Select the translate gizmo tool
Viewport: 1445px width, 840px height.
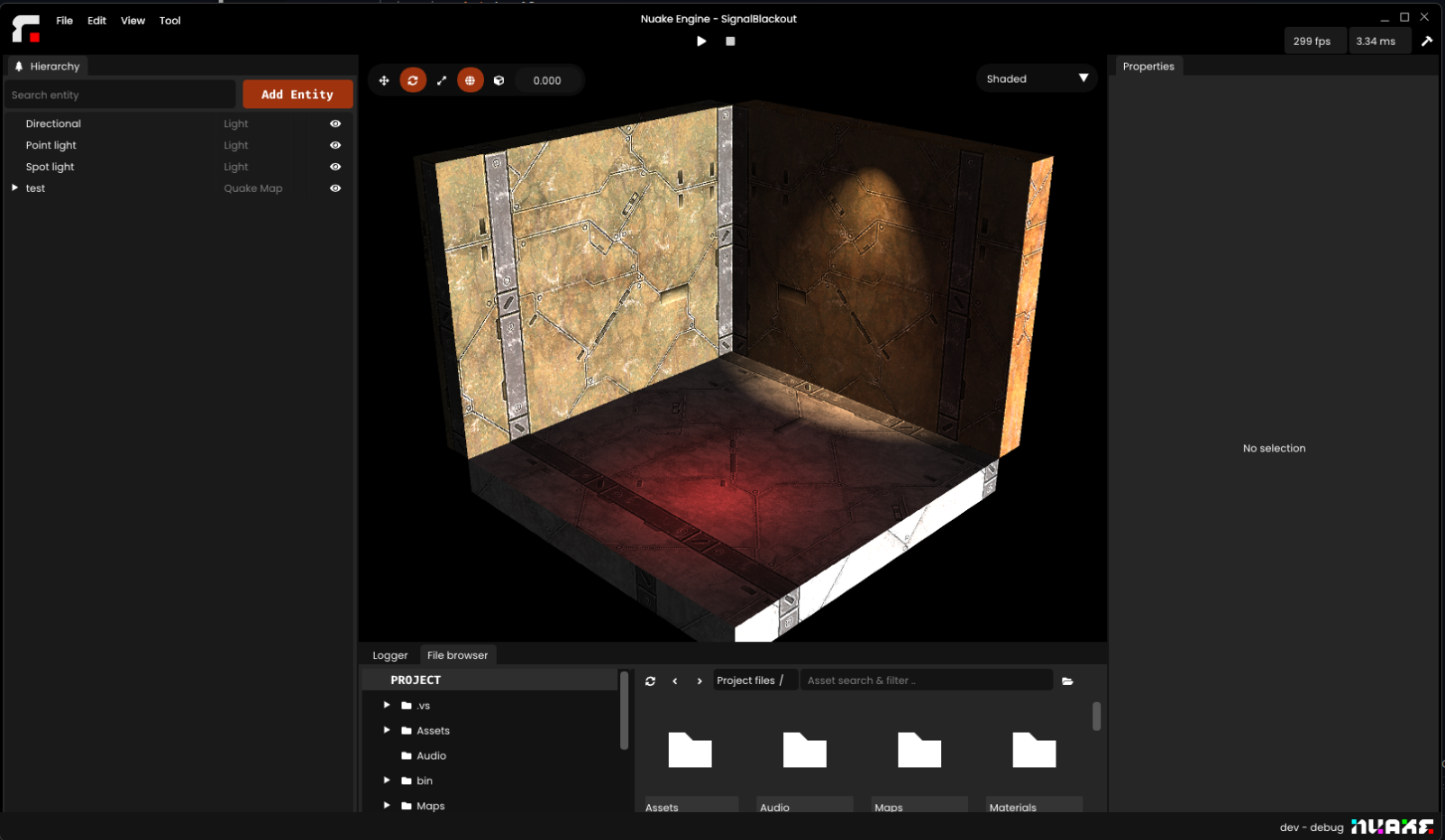click(384, 80)
